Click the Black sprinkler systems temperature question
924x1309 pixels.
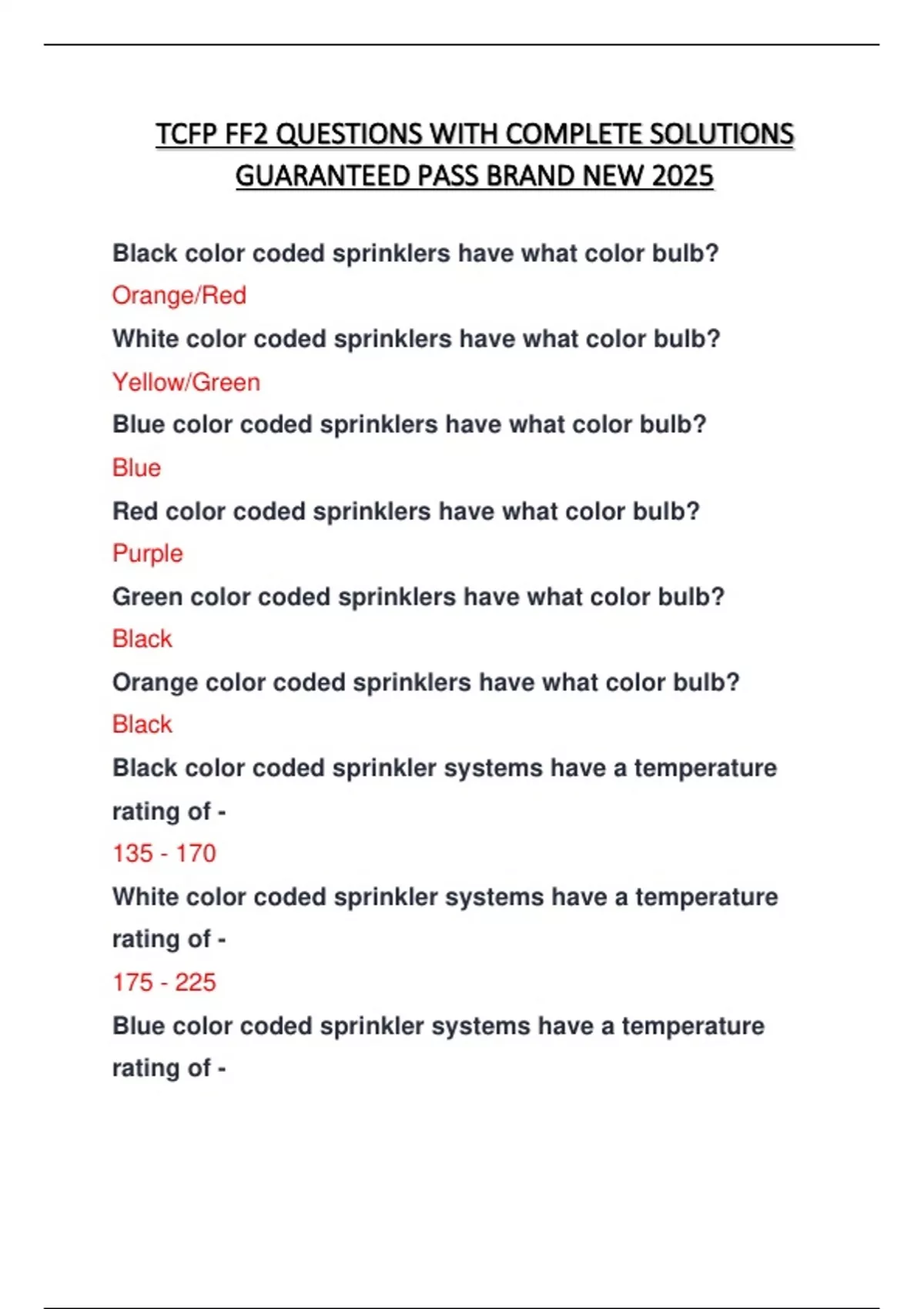click(445, 789)
